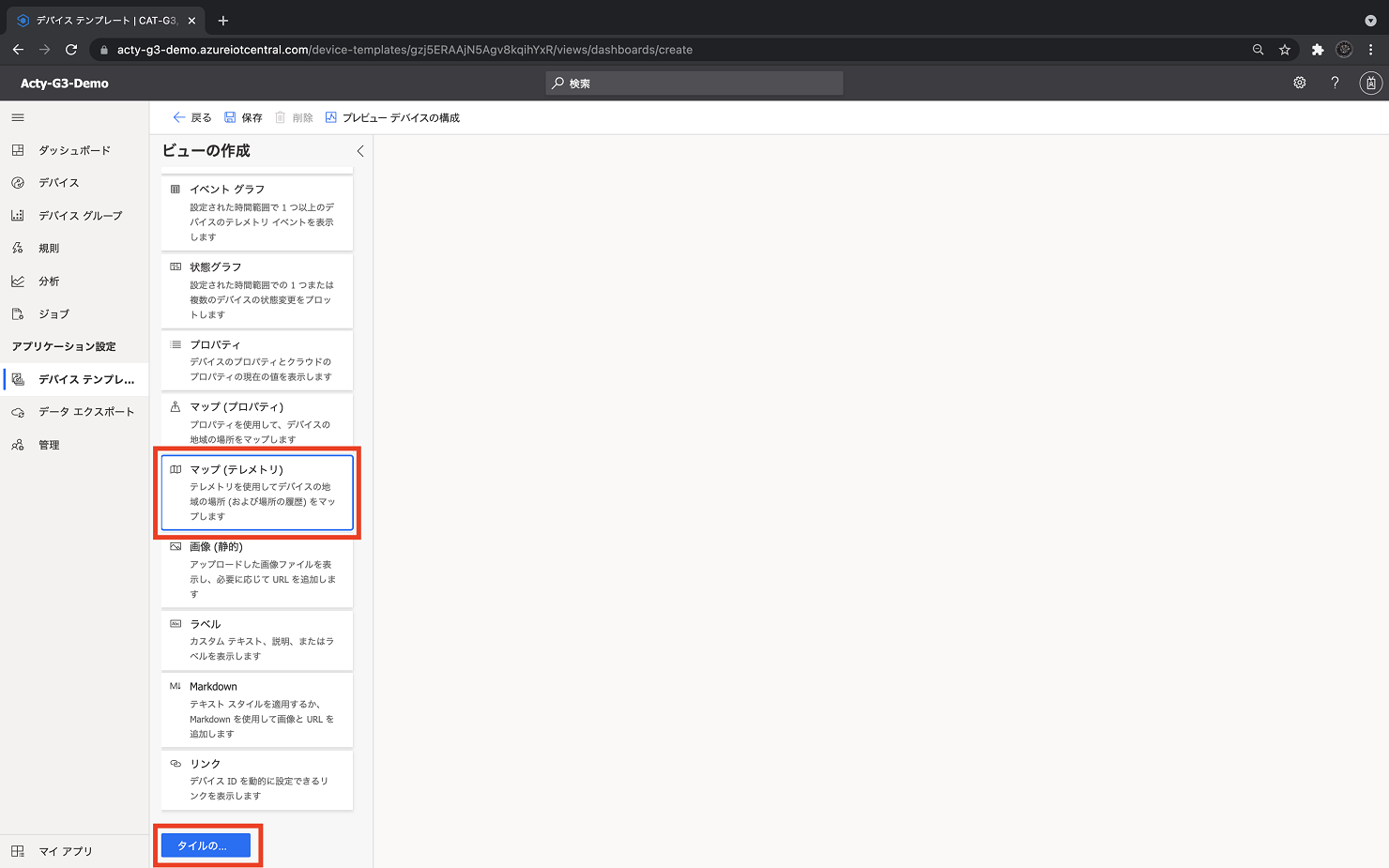The image size is (1389, 868).
Task: Select the リンク tile
Action: pos(257,780)
